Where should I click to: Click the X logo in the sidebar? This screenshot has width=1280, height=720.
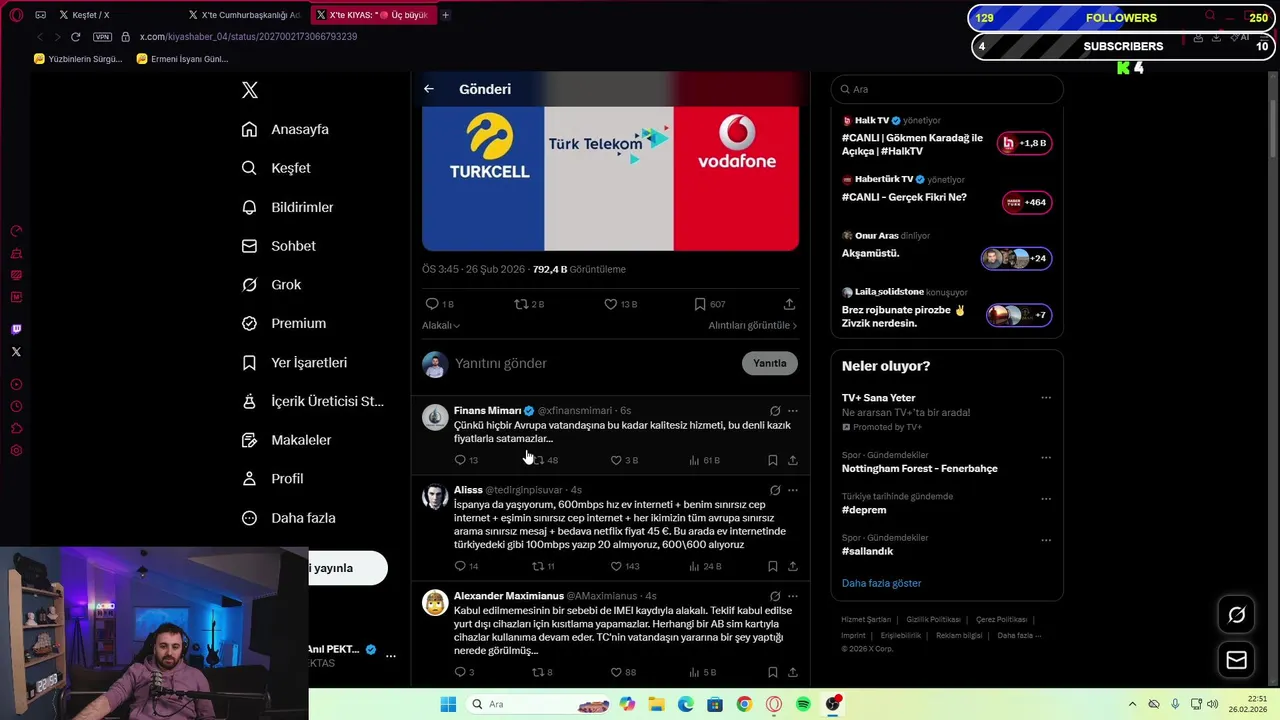250,90
